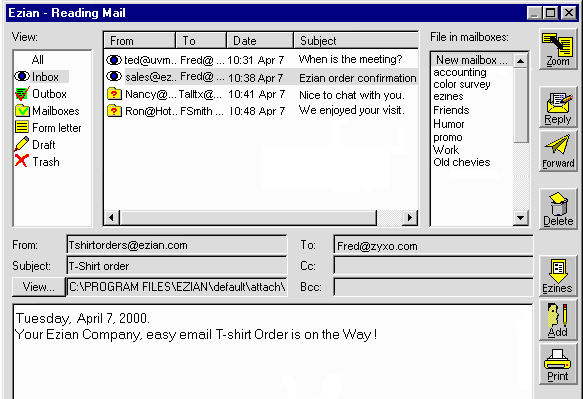Sort messages by the Date column header
This screenshot has height=399, width=583.
click(260, 41)
